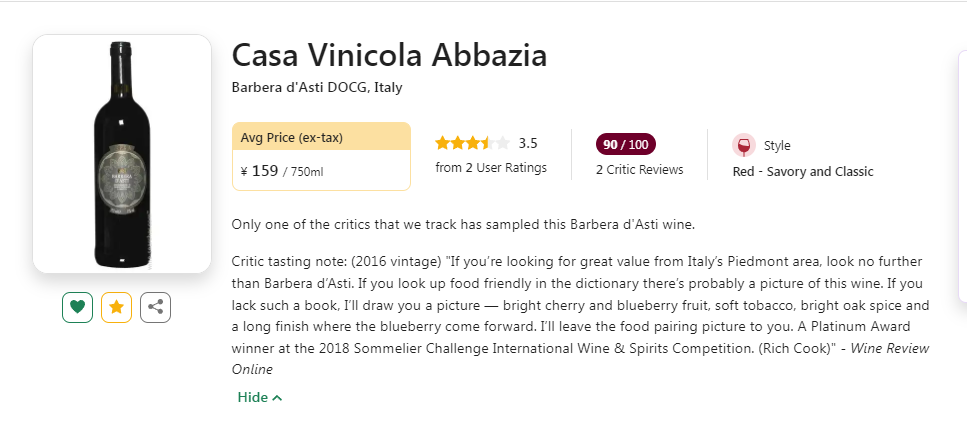Image resolution: width=967 pixels, height=422 pixels.
Task: Collapse the critic note with Hide
Action: tap(260, 397)
